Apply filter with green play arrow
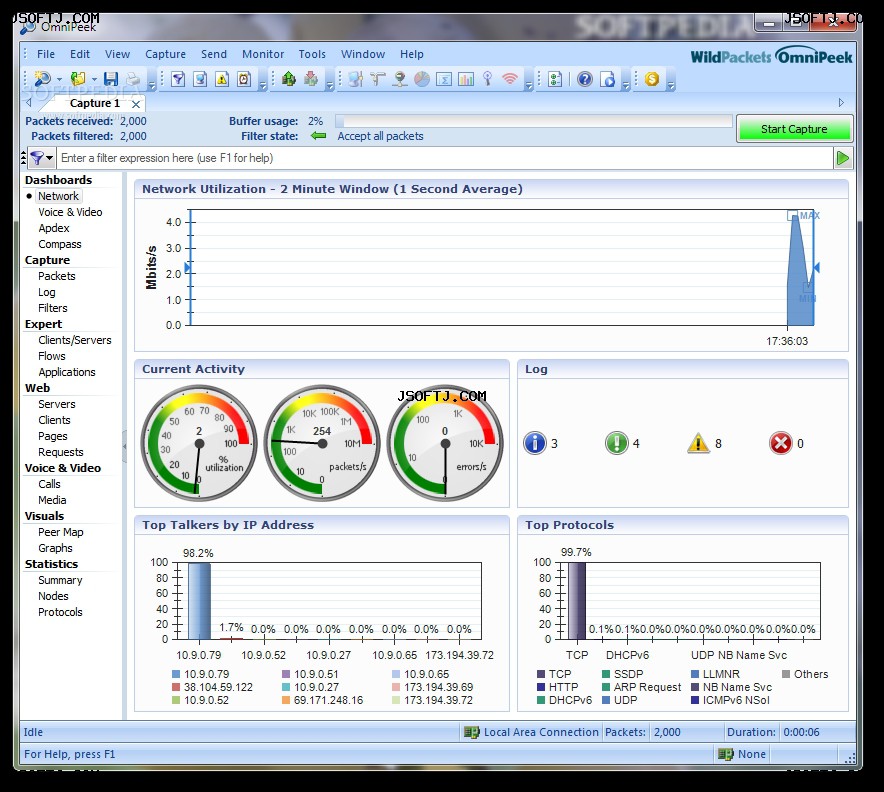 (x=842, y=158)
